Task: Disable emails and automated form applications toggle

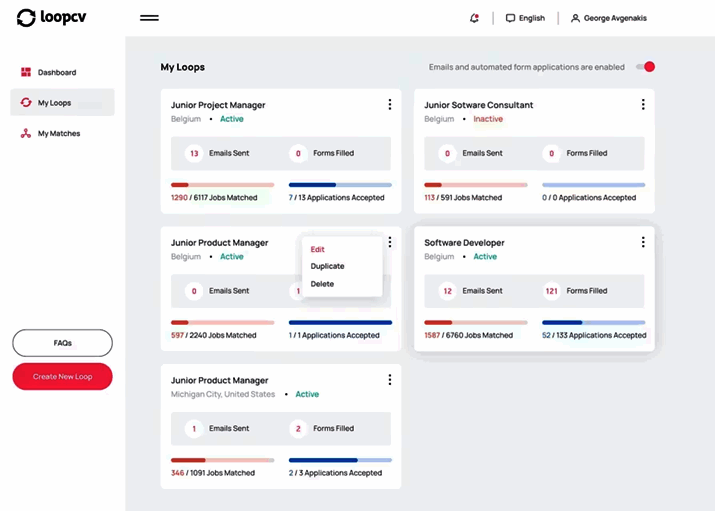Action: point(645,67)
